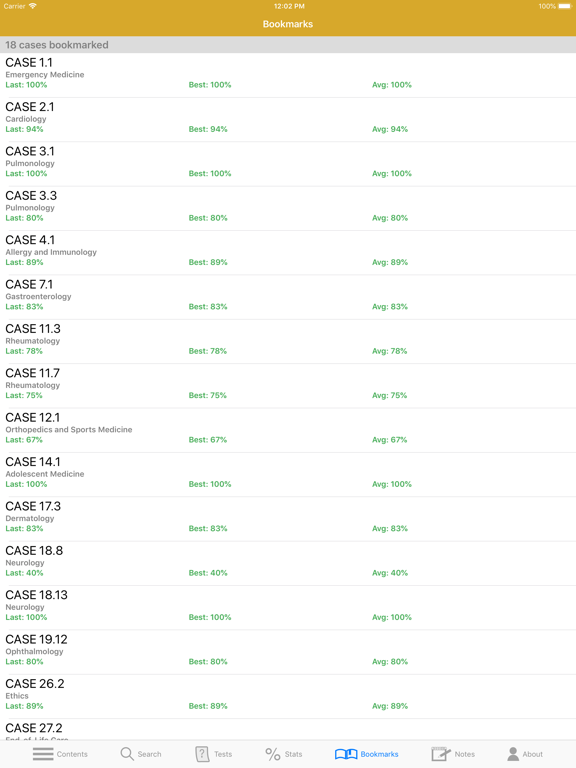
Task: Open the About person icon
Action: (513, 754)
